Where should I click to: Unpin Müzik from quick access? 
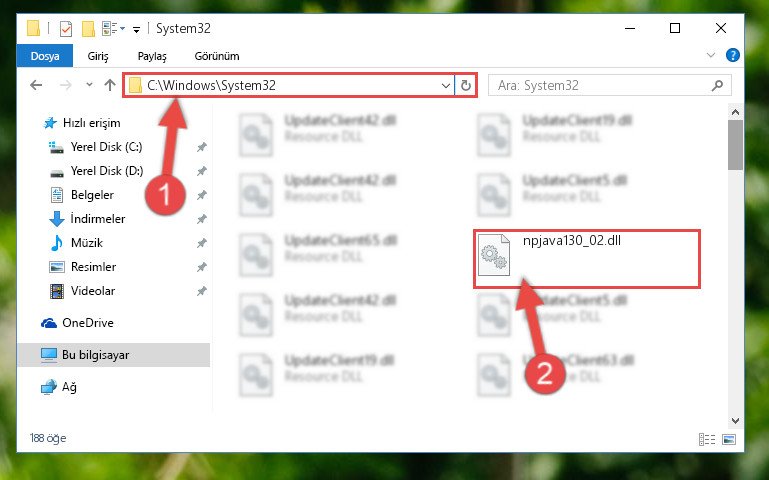(x=202, y=243)
